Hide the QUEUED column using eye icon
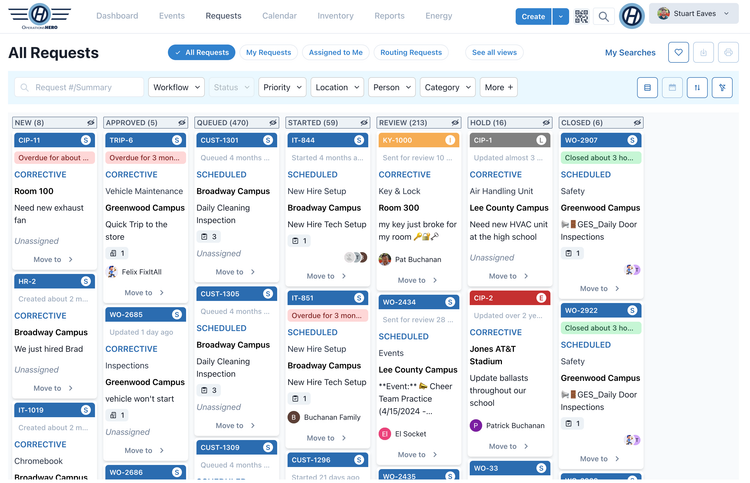The width and height of the screenshot is (750, 483). click(270, 123)
